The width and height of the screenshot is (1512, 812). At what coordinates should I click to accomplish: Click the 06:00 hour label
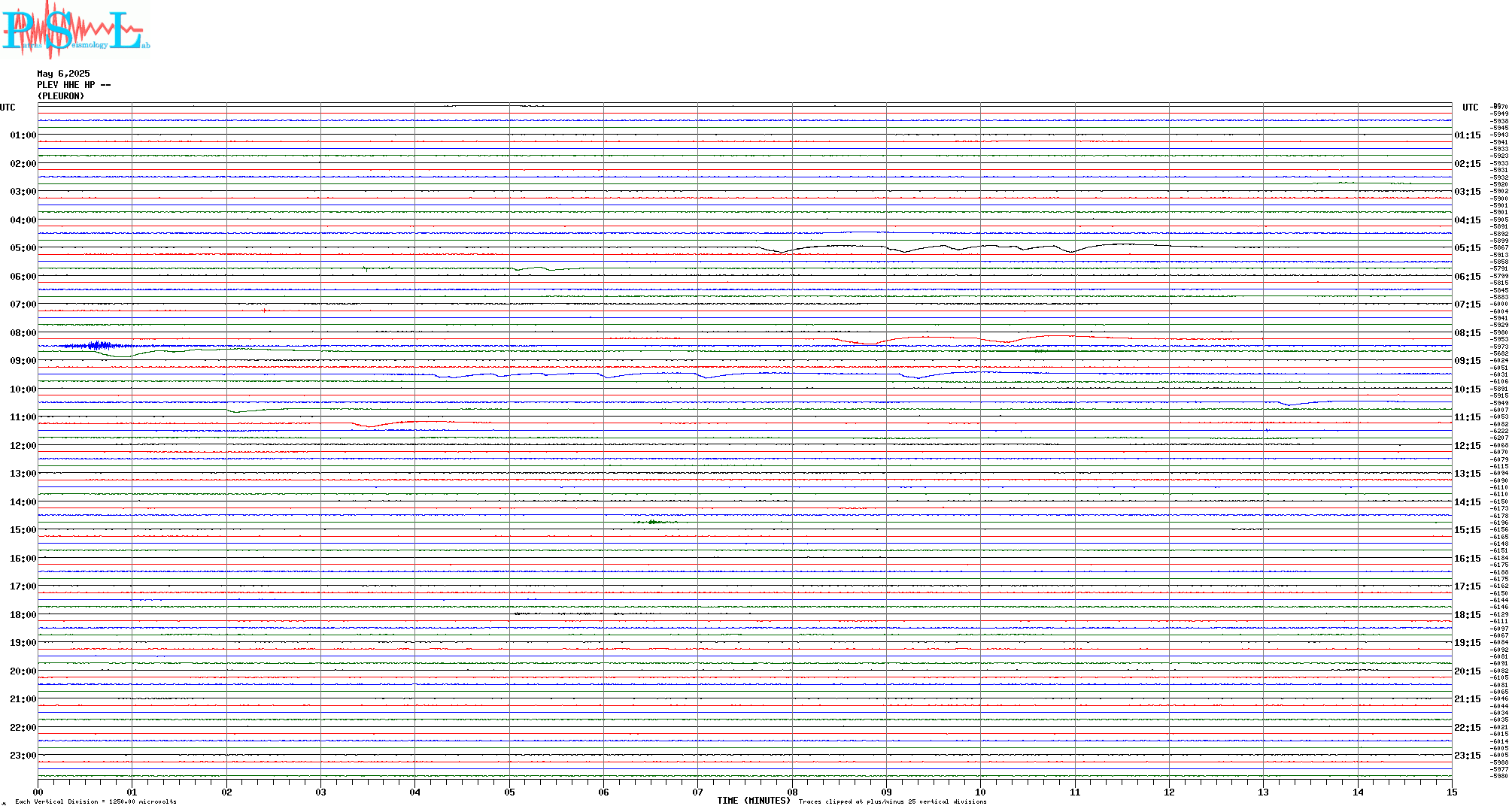point(23,277)
